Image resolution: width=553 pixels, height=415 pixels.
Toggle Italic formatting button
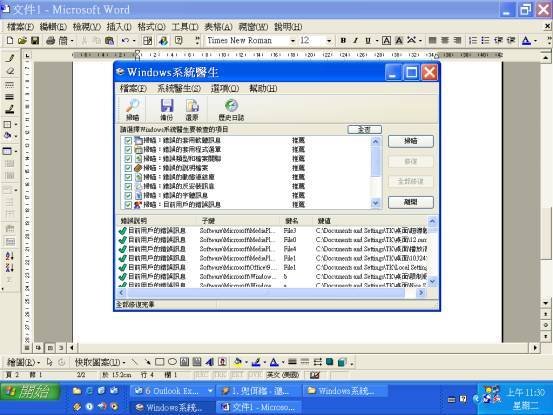[x=355, y=41]
